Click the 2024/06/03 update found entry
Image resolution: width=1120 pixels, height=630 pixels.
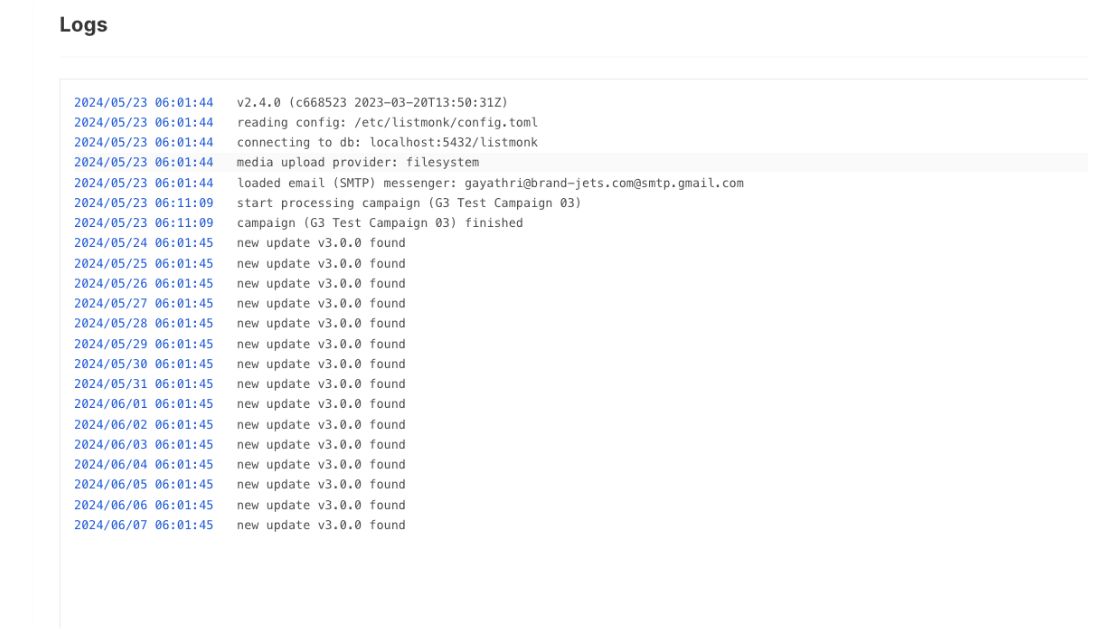pyautogui.click(x=321, y=444)
